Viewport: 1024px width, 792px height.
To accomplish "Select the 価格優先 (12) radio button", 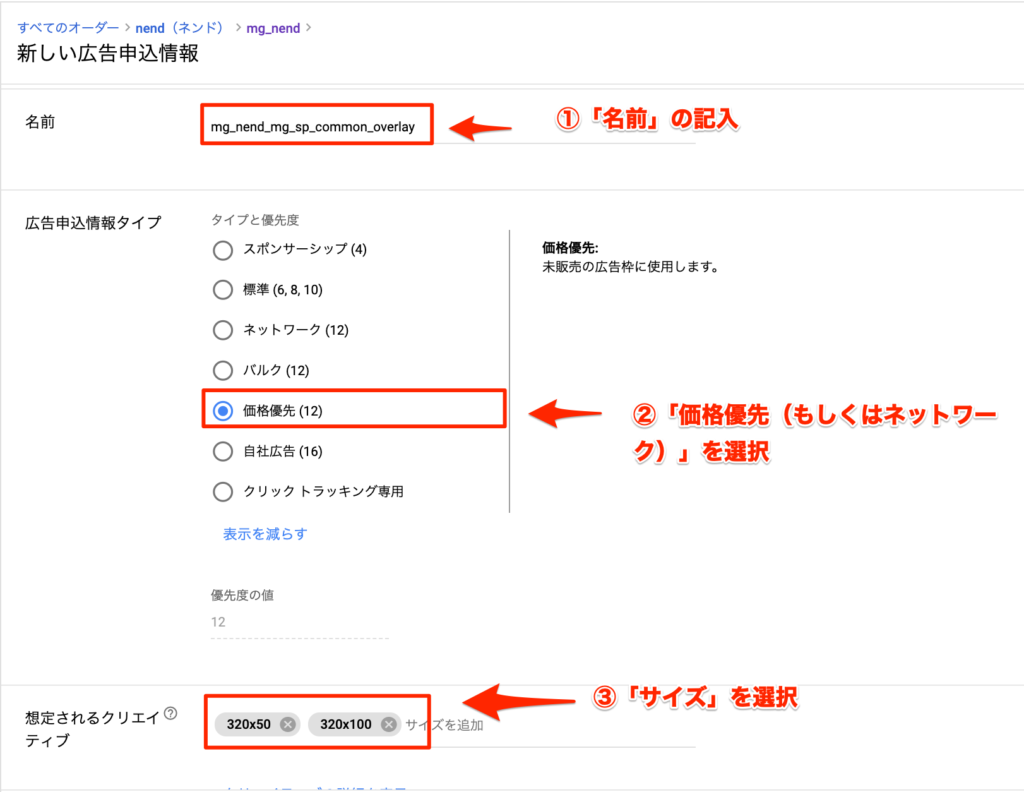I will [223, 411].
